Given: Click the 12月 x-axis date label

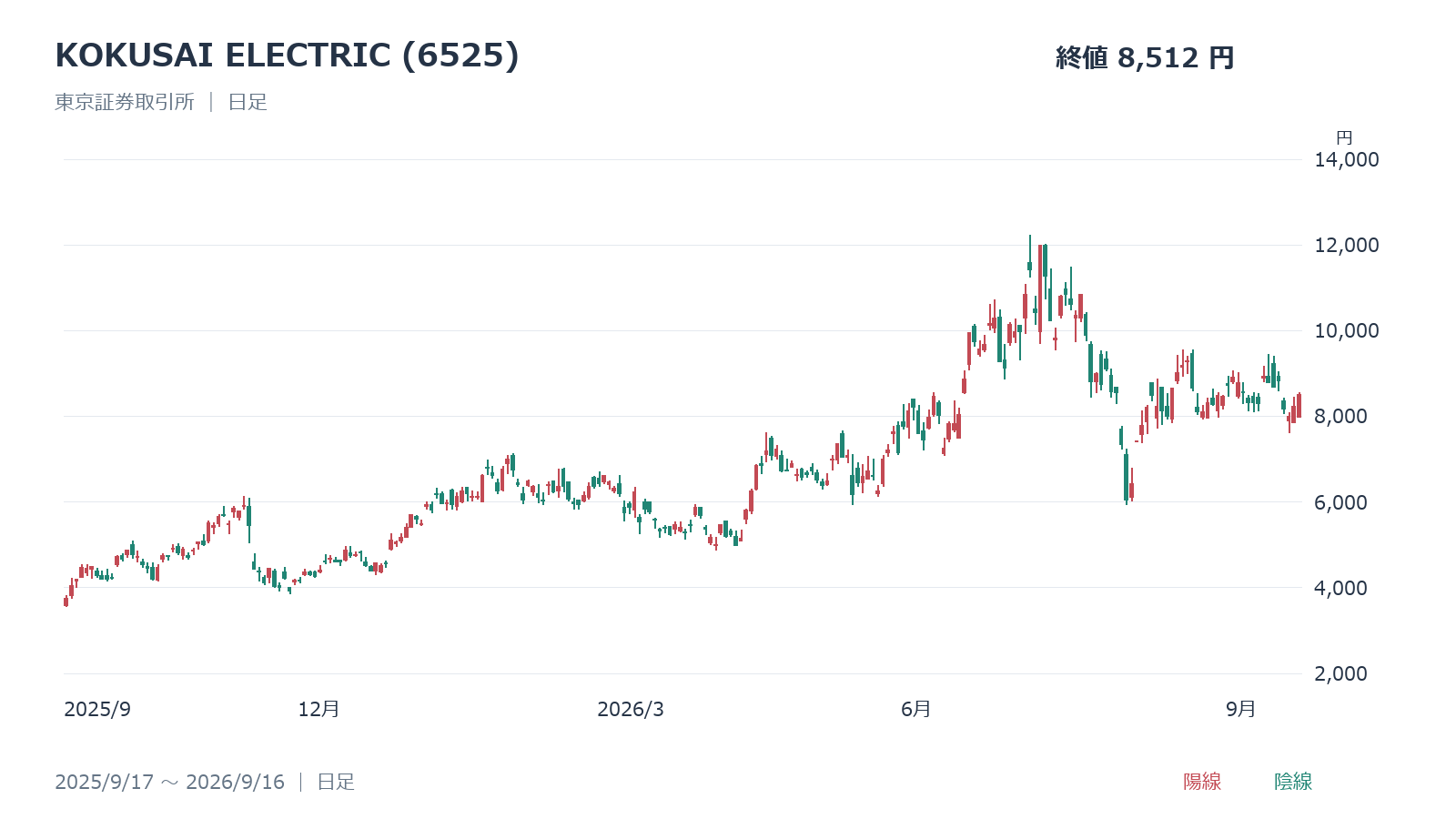Looking at the screenshot, I should point(318,709).
